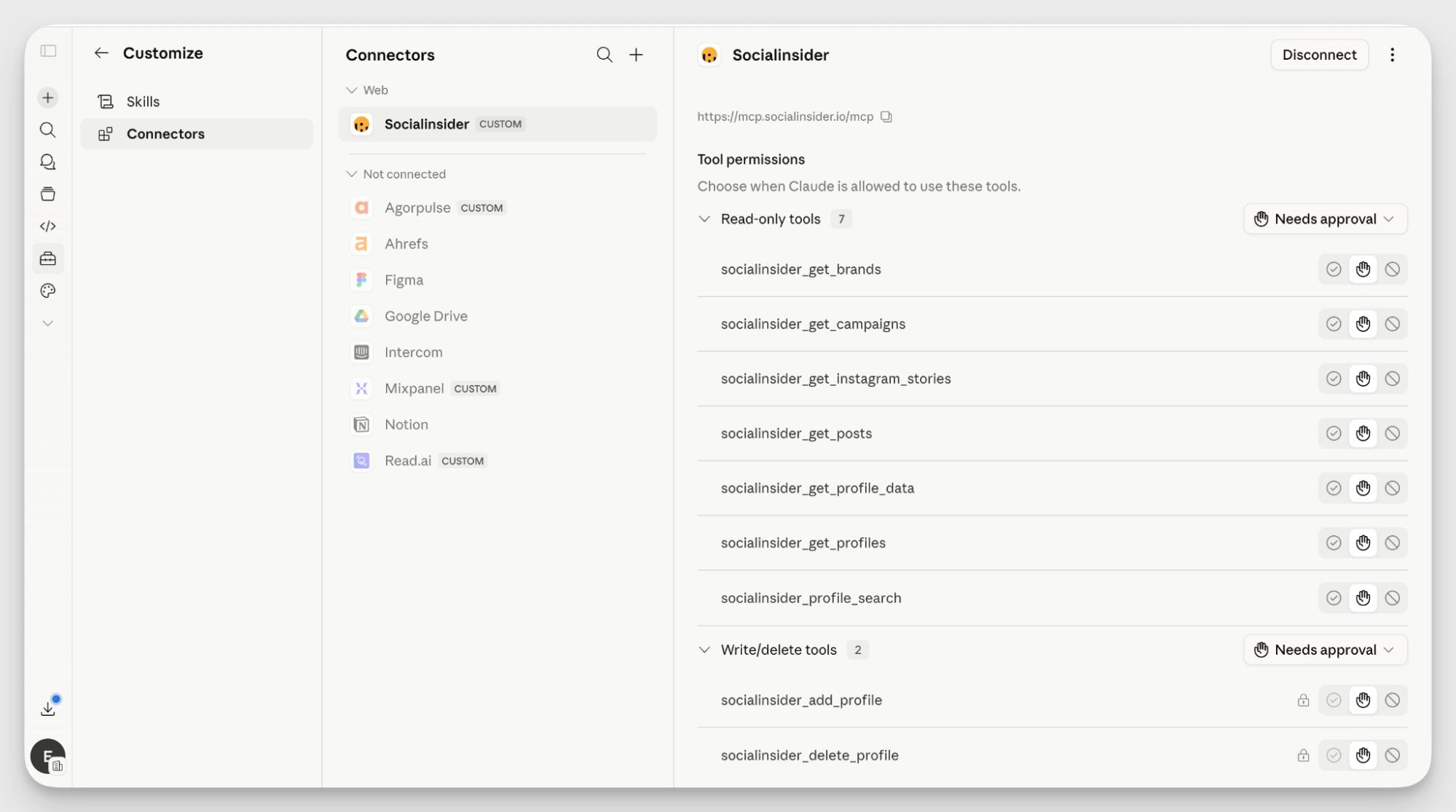Select the Google Drive connector
The height and width of the screenshot is (812, 1456).
(x=497, y=316)
